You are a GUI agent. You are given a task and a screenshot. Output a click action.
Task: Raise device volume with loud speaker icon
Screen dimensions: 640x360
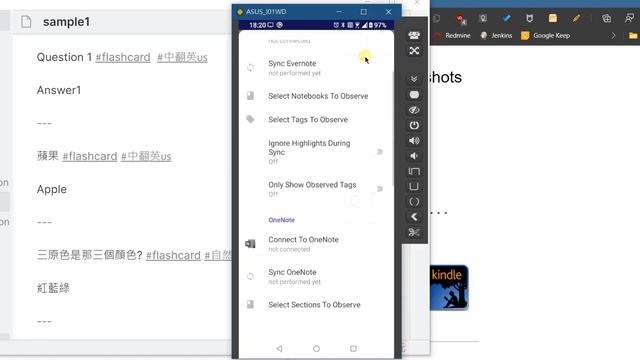click(x=414, y=141)
